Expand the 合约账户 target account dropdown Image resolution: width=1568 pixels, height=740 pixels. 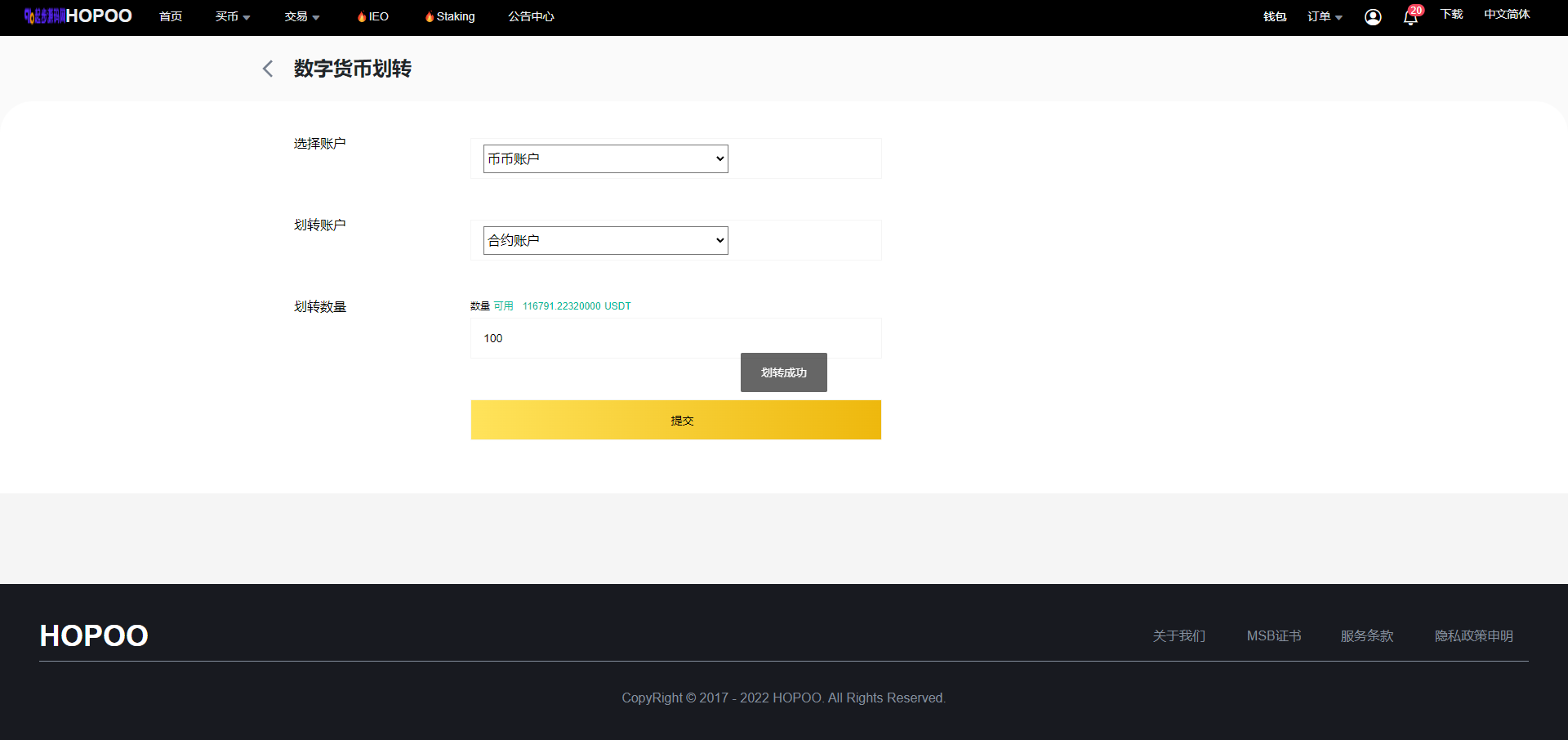pyautogui.click(x=605, y=241)
